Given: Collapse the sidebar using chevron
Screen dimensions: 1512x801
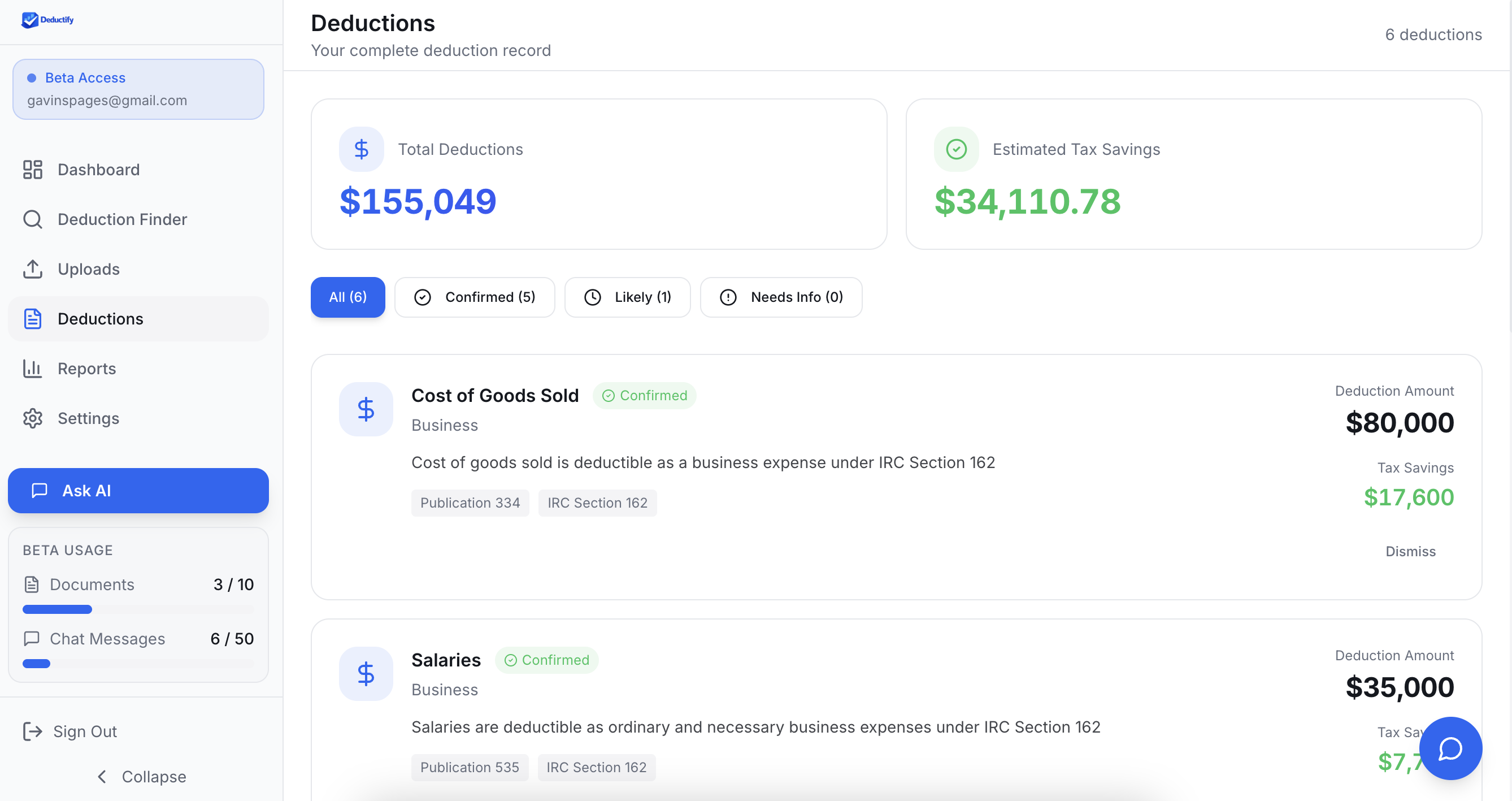Looking at the screenshot, I should coord(102,776).
